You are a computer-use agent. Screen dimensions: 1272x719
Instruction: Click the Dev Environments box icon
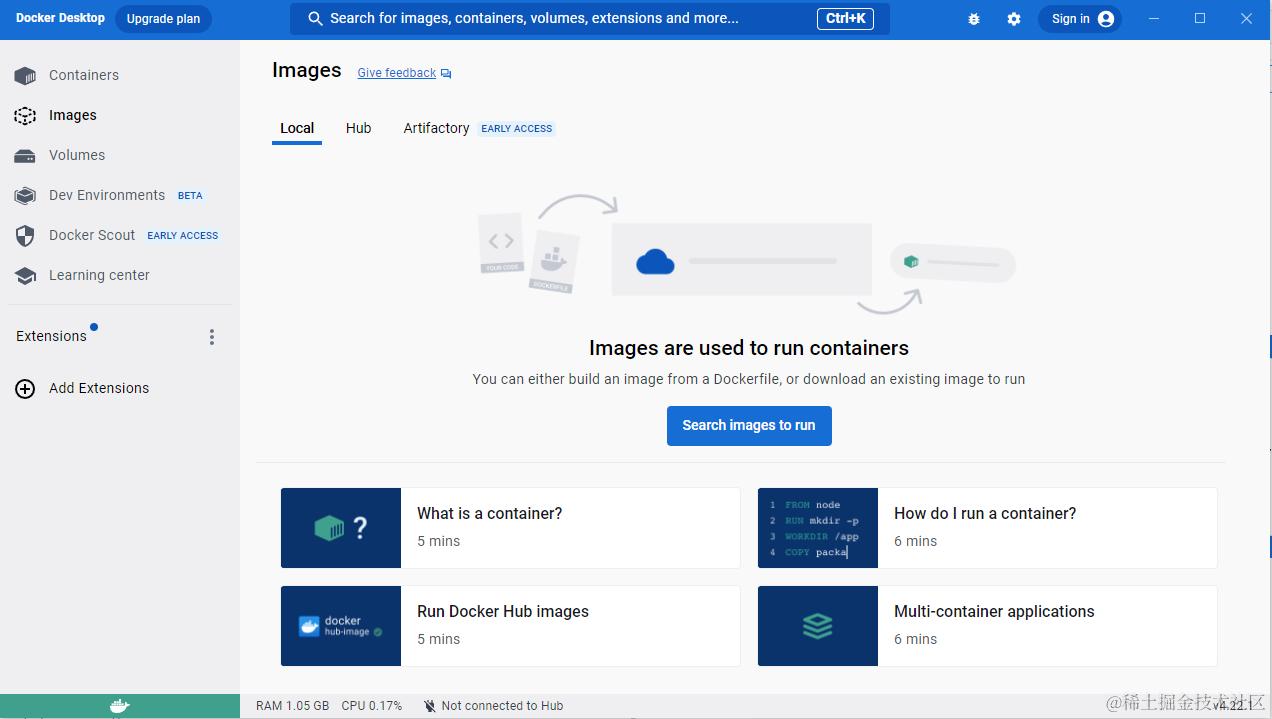(25, 196)
